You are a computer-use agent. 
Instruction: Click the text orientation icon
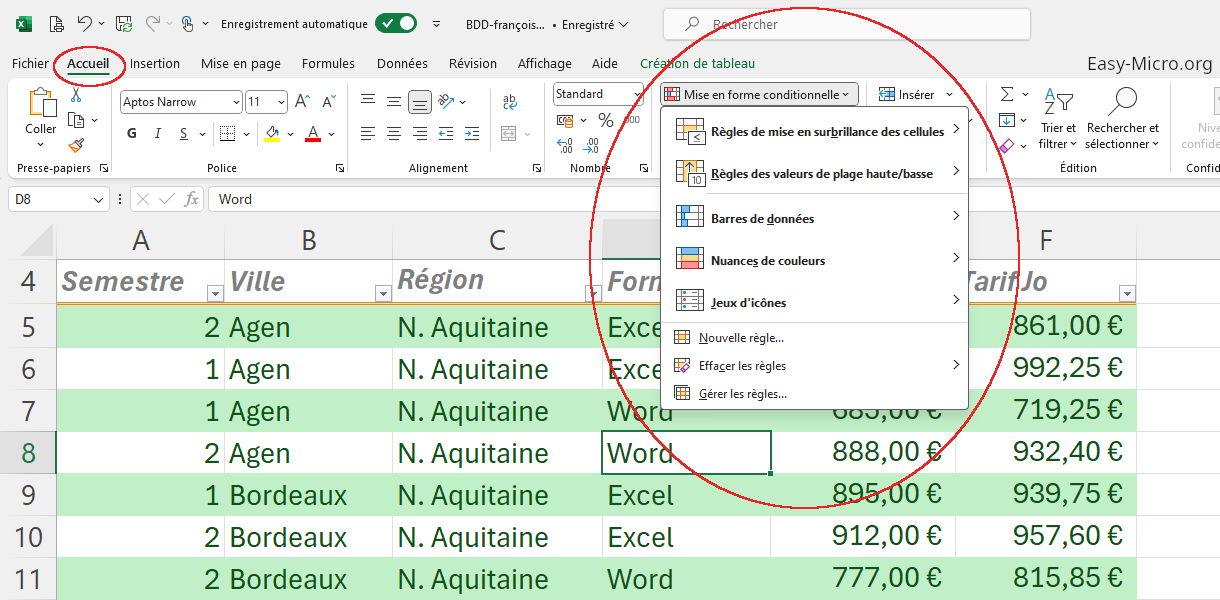(447, 101)
